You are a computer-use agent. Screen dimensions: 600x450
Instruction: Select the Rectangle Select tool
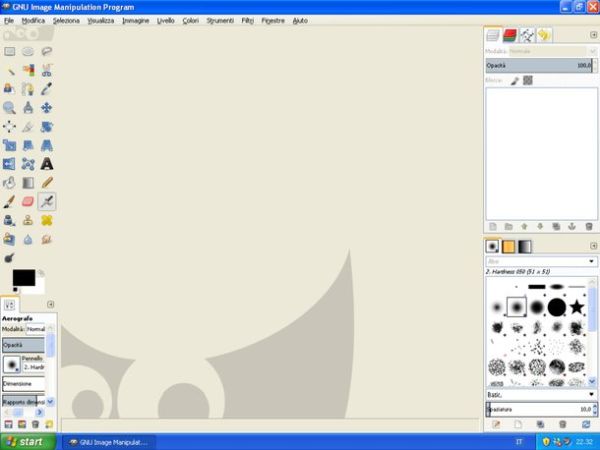click(x=10, y=51)
